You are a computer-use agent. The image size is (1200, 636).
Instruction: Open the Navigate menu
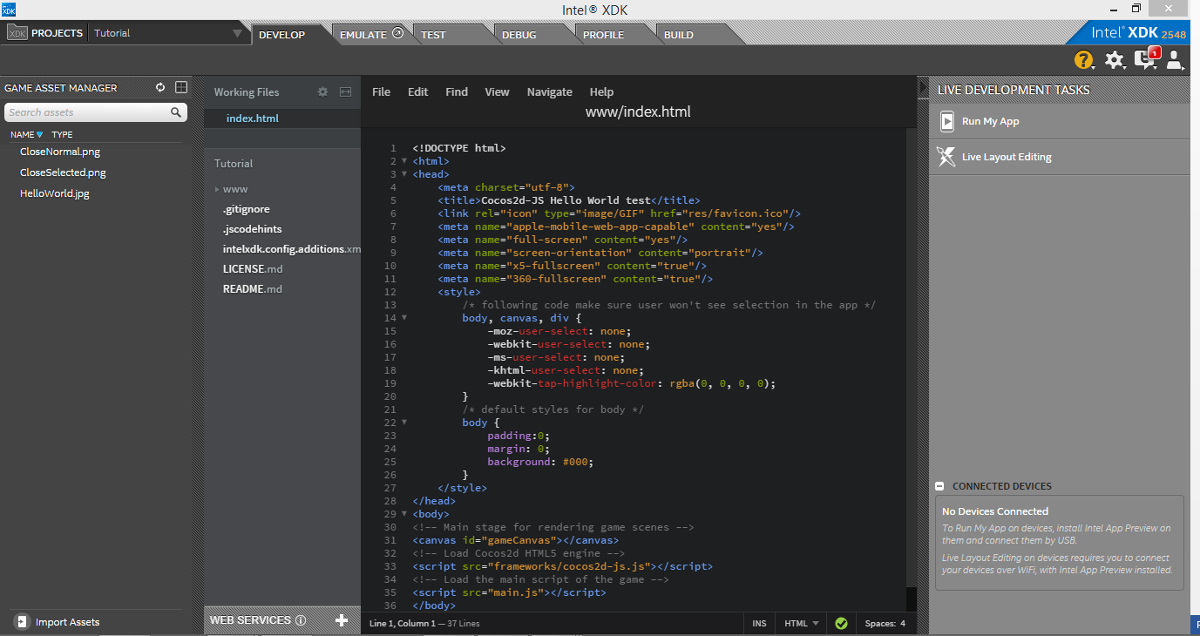pos(549,92)
